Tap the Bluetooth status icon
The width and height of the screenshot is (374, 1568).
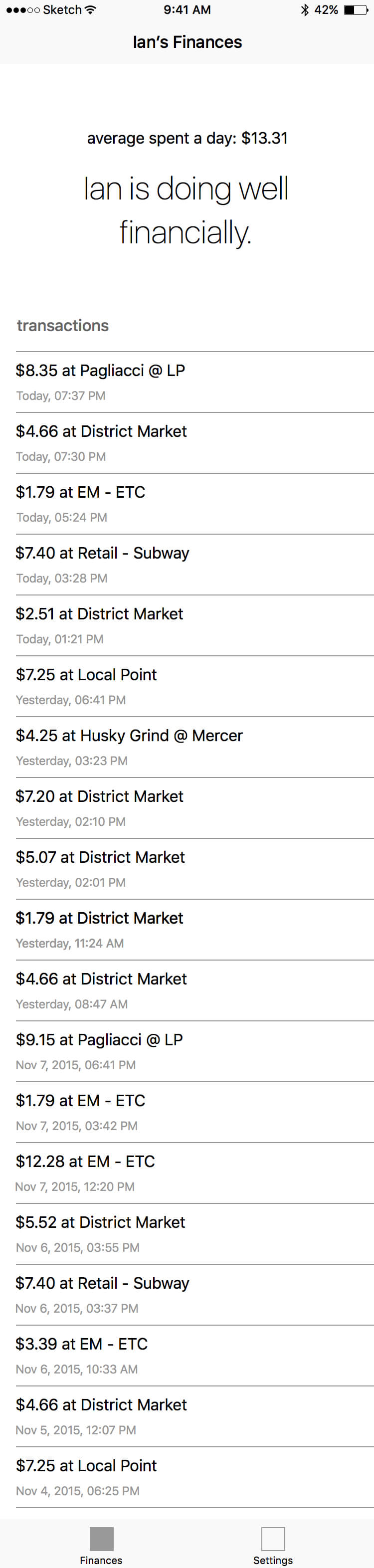tap(305, 10)
